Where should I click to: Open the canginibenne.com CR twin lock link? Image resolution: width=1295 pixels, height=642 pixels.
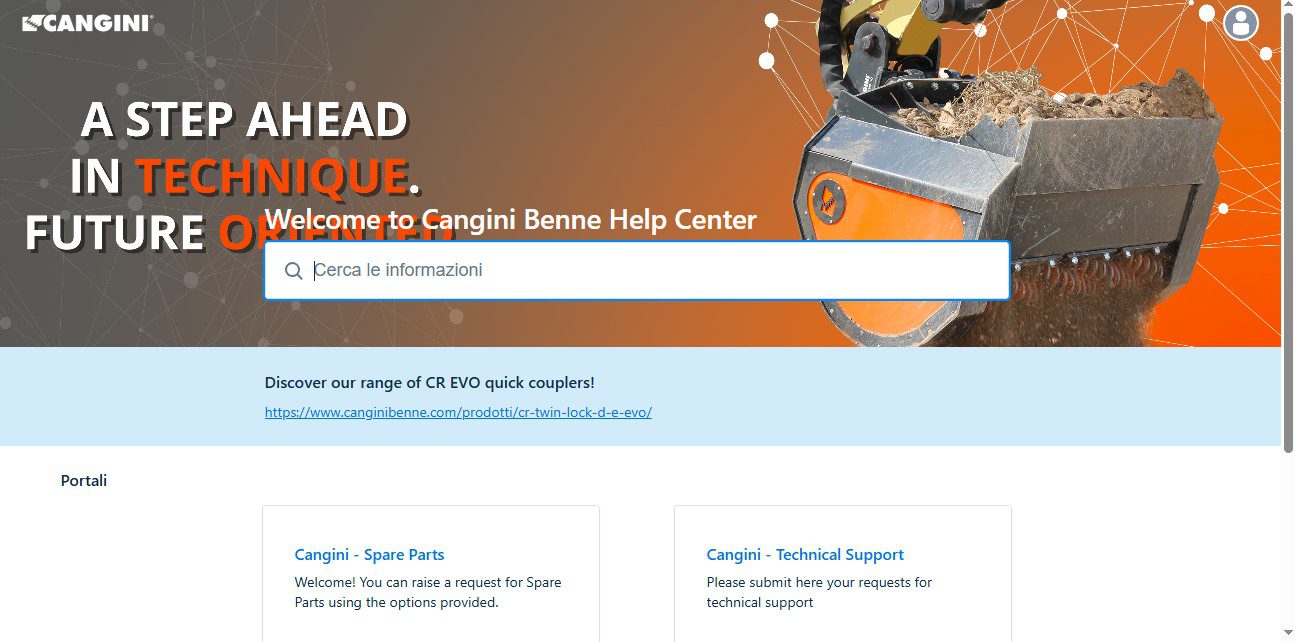point(458,412)
